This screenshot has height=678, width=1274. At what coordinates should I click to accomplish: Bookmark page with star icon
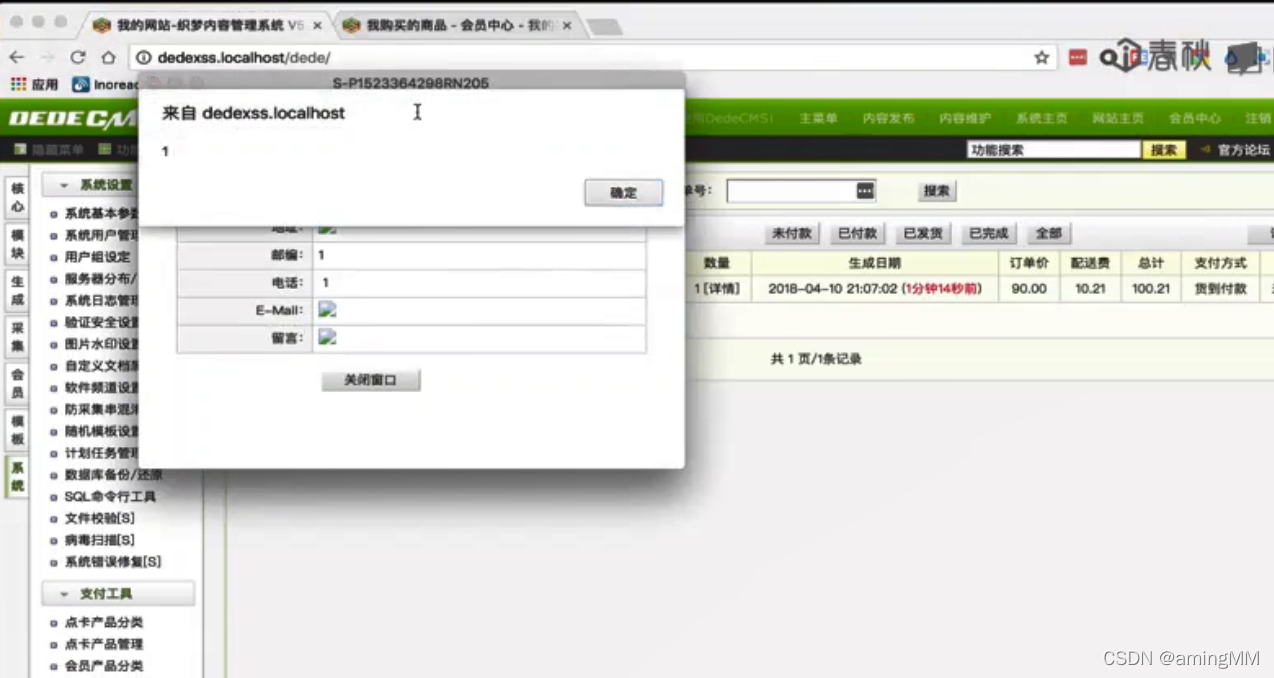coord(1041,58)
